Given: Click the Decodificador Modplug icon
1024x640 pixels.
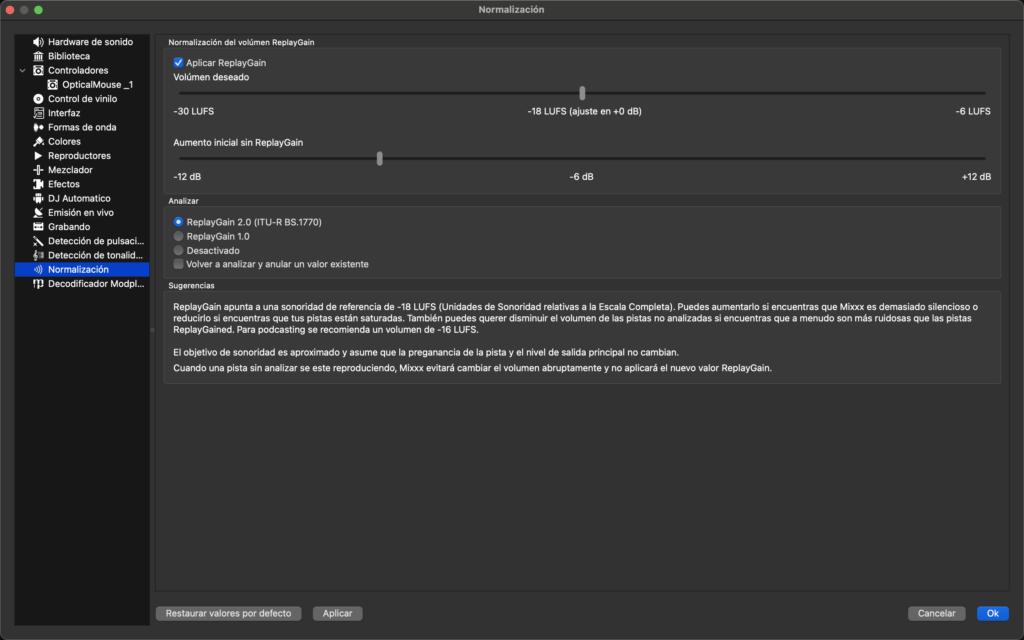Looking at the screenshot, I should pyautogui.click(x=39, y=284).
